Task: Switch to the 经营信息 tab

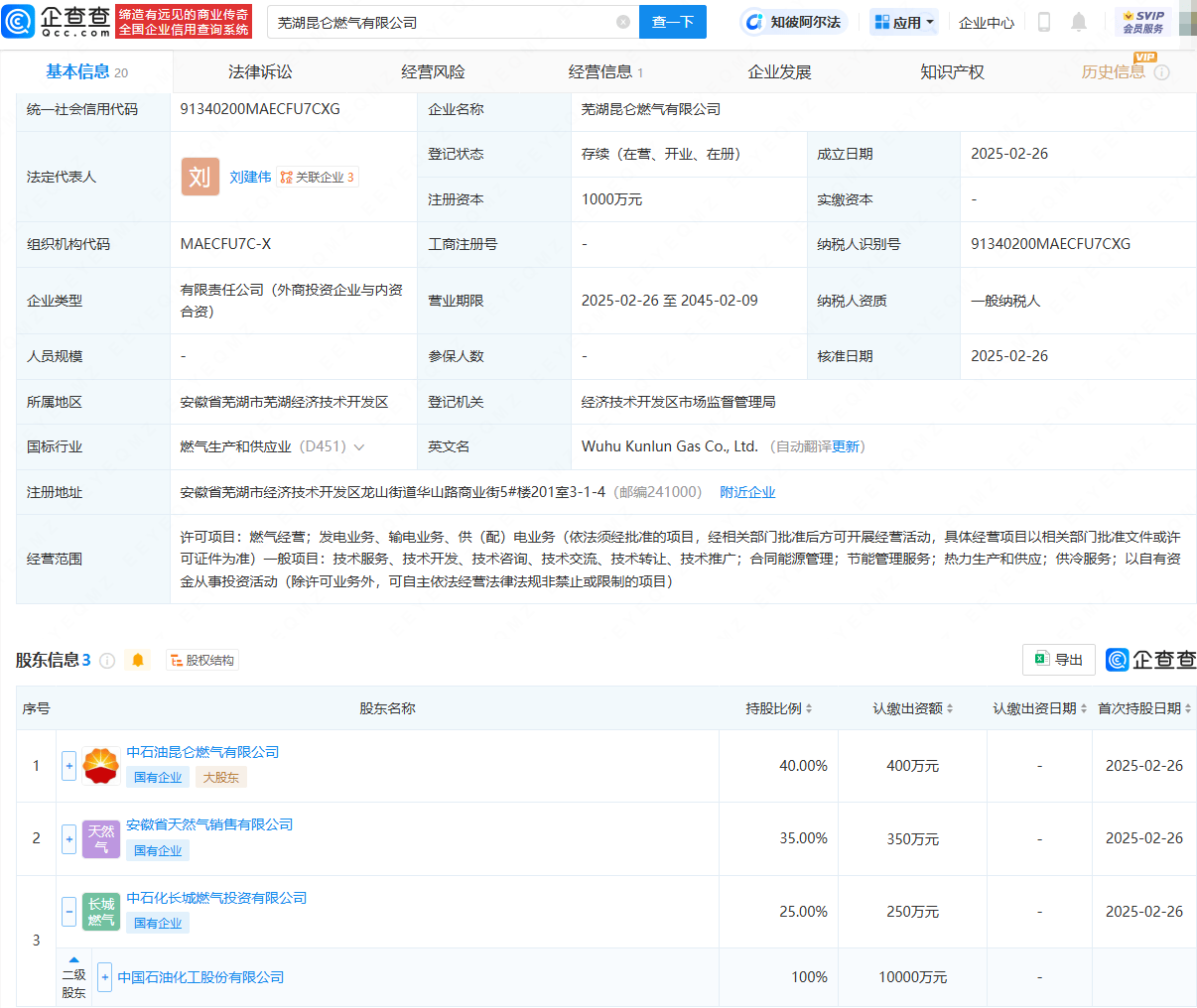Action: pyautogui.click(x=605, y=71)
